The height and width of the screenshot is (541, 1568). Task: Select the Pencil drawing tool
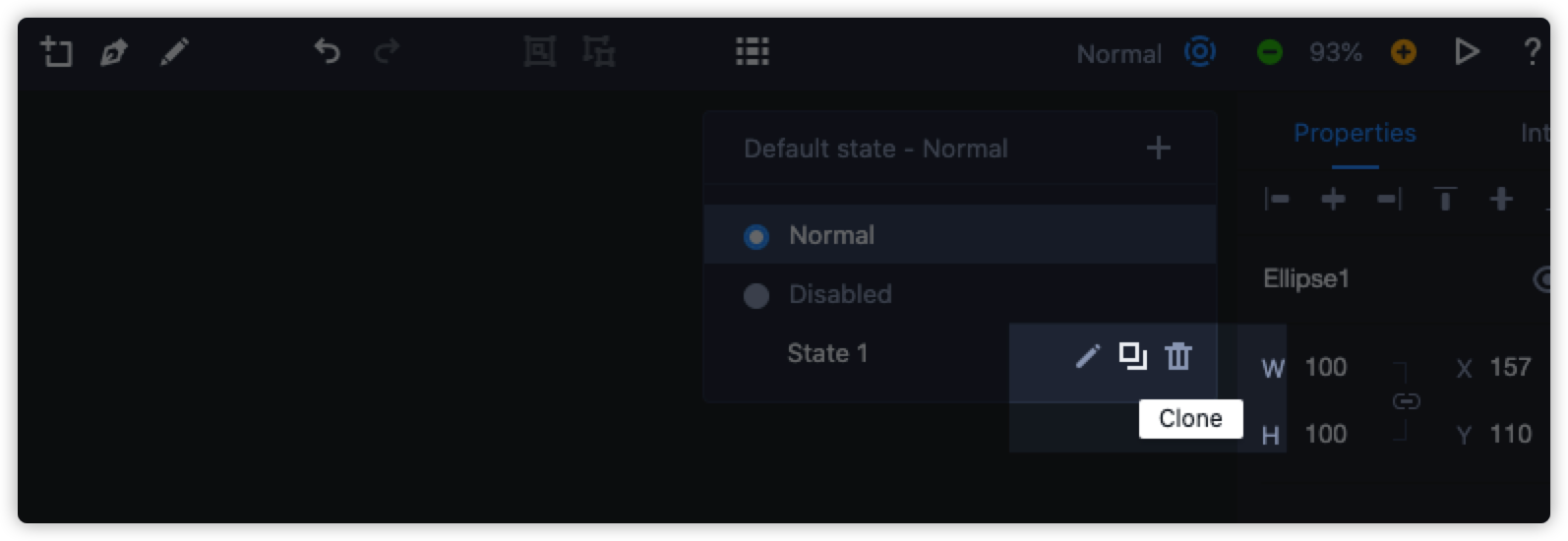point(174,51)
